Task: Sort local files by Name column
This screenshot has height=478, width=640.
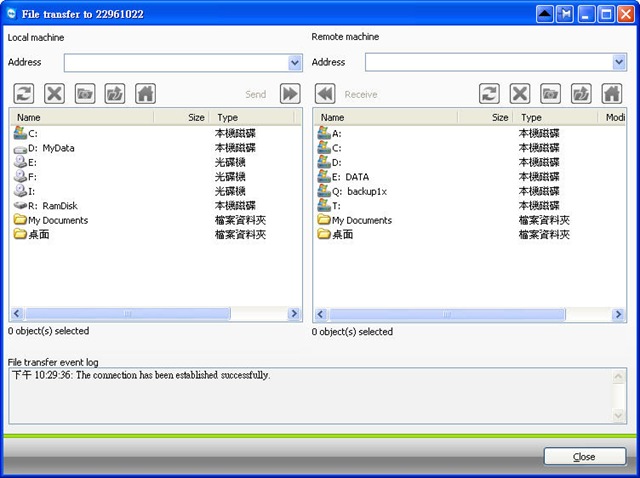Action: tap(90, 117)
